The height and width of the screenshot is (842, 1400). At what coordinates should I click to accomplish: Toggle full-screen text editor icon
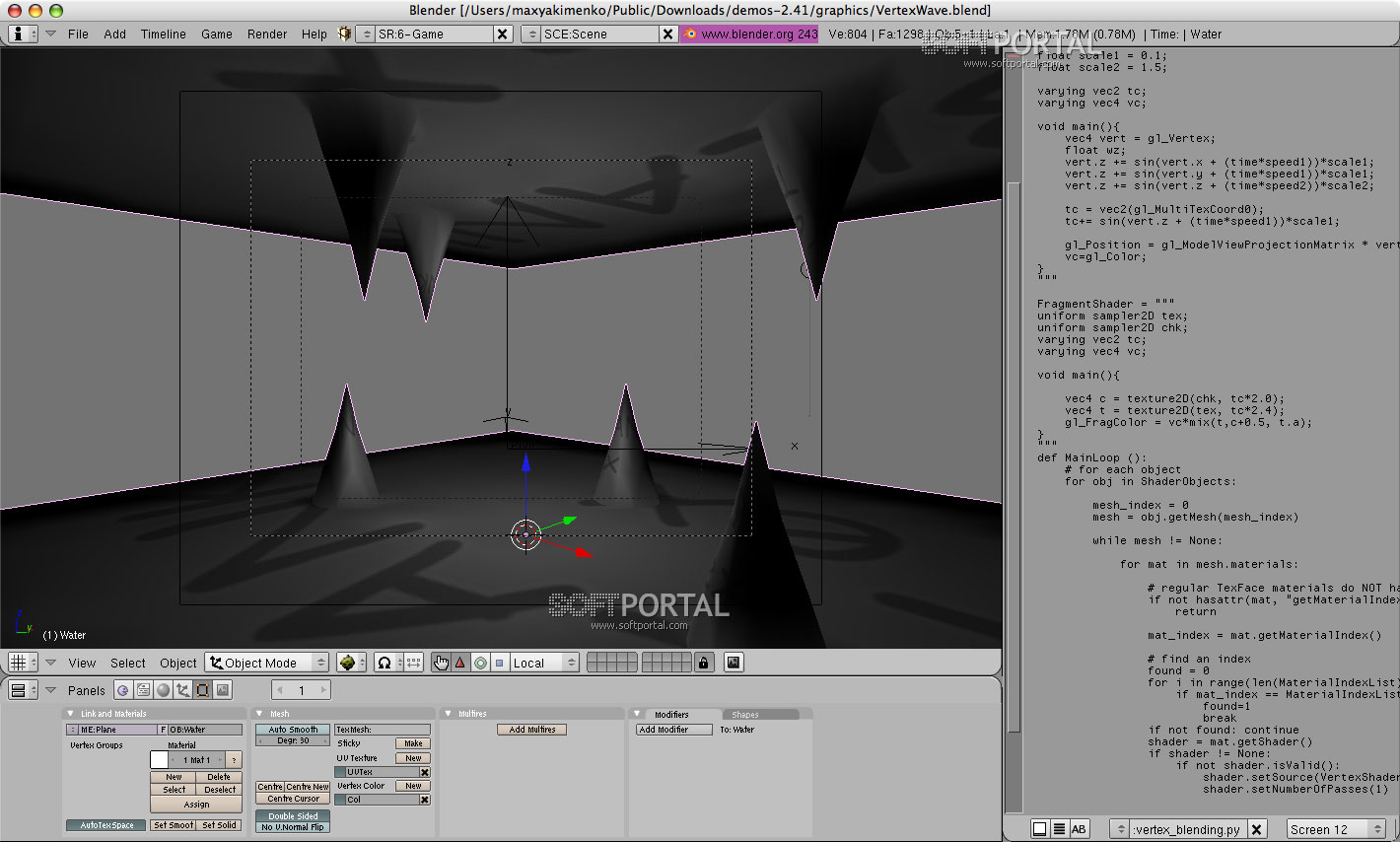[x=1039, y=829]
